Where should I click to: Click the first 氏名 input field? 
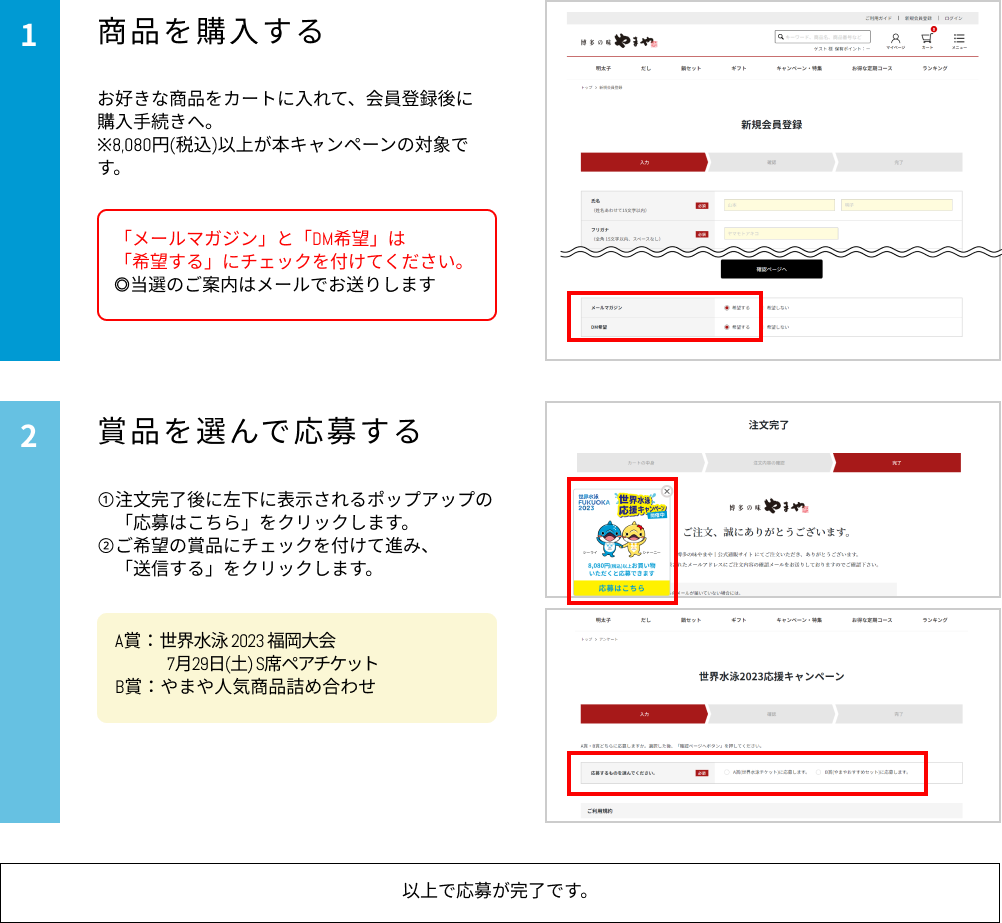[x=779, y=205]
